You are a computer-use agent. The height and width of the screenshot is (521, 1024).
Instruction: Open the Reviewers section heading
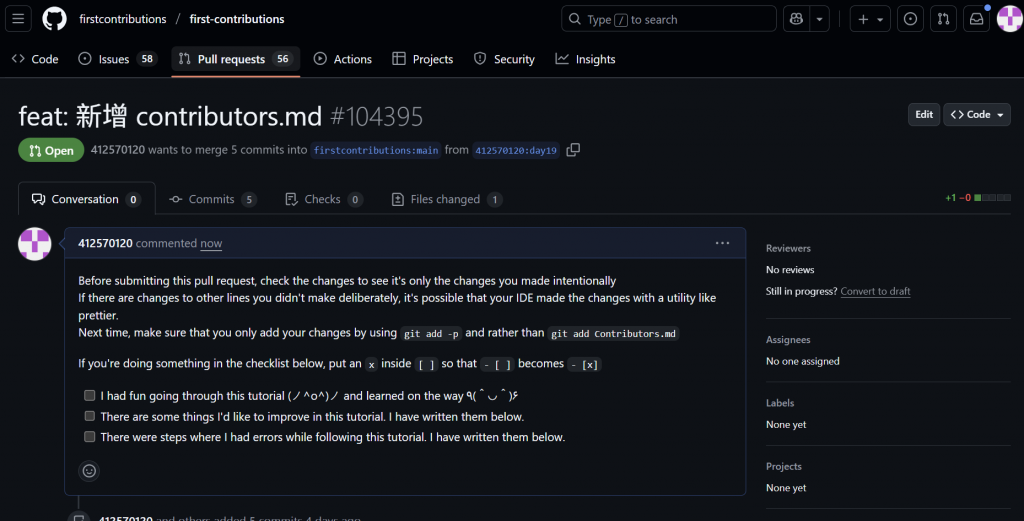pyautogui.click(x=788, y=248)
